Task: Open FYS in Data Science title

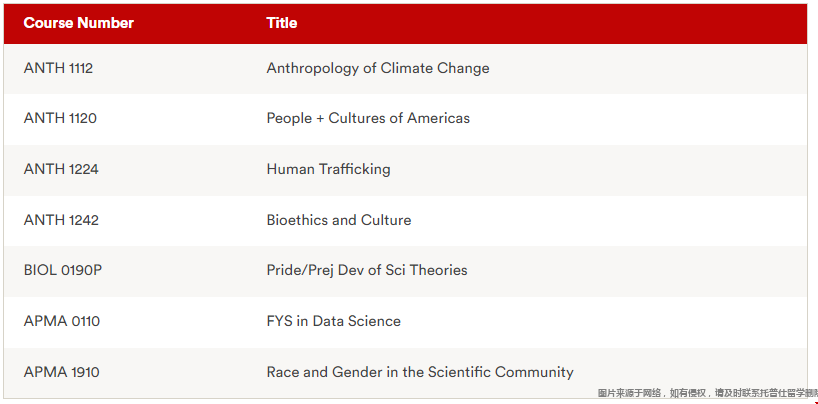Action: click(333, 321)
